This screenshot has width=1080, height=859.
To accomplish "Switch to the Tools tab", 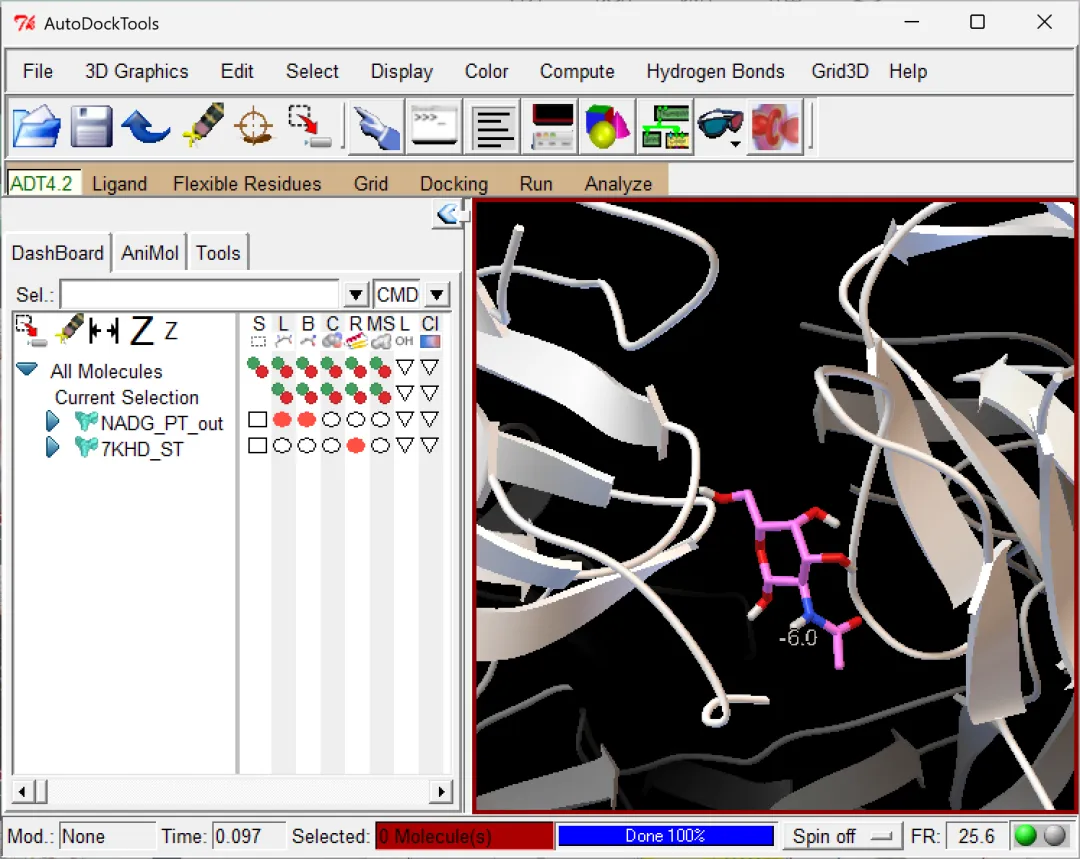I will pos(218,253).
